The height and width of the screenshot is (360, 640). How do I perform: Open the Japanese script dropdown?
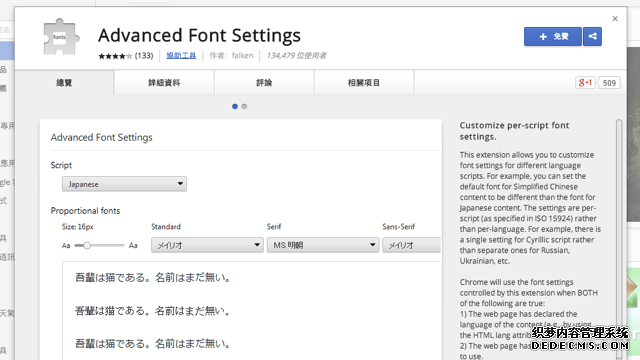(124, 184)
